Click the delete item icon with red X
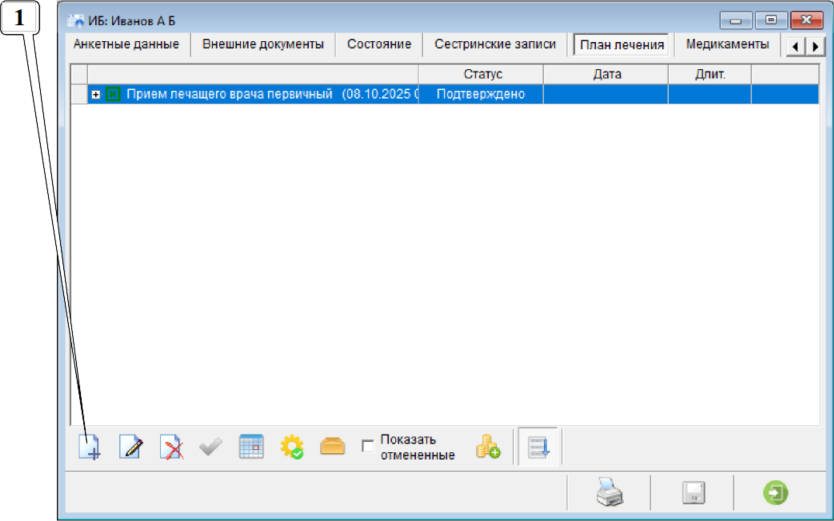The width and height of the screenshot is (834, 521). click(x=171, y=447)
